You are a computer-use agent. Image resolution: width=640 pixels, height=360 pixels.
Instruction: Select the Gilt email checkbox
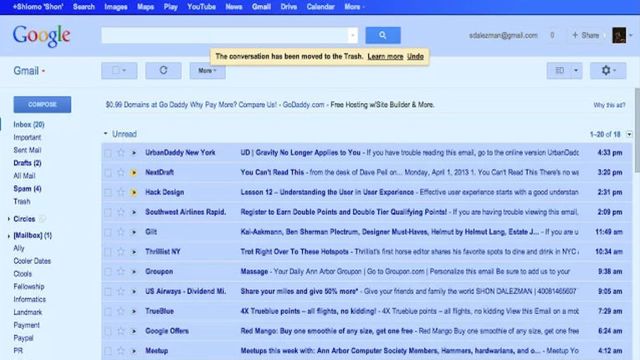(108, 233)
